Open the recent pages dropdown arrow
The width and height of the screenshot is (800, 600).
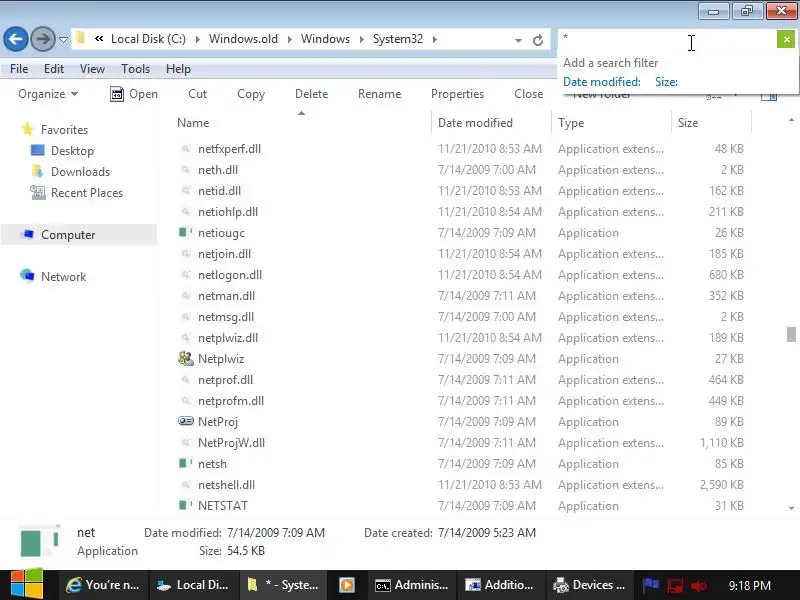63,39
